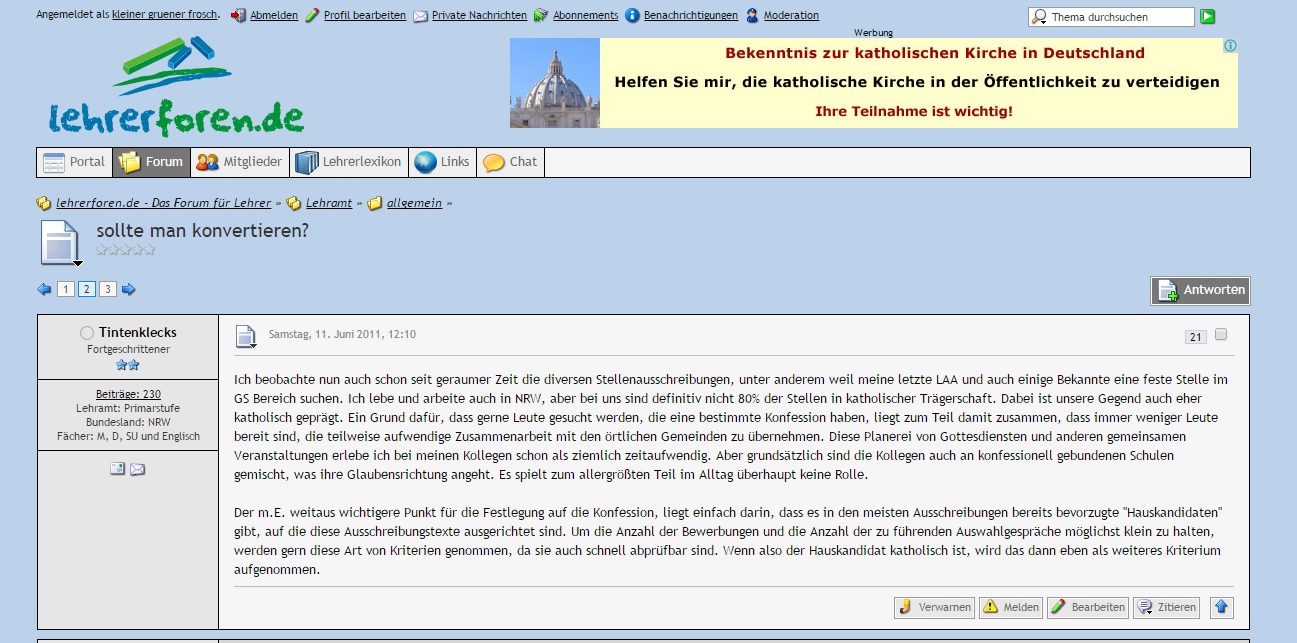The width and height of the screenshot is (1297, 643).
Task: Click the AdChoices info icon on banner
Action: pyautogui.click(x=1230, y=46)
